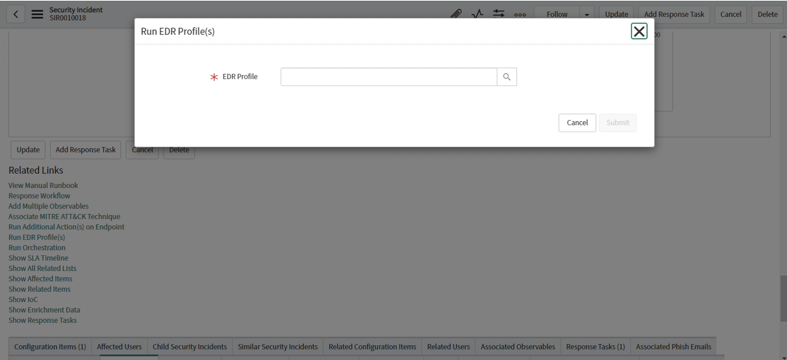
Task: Submit the EDR Profile selection
Action: pyautogui.click(x=618, y=123)
